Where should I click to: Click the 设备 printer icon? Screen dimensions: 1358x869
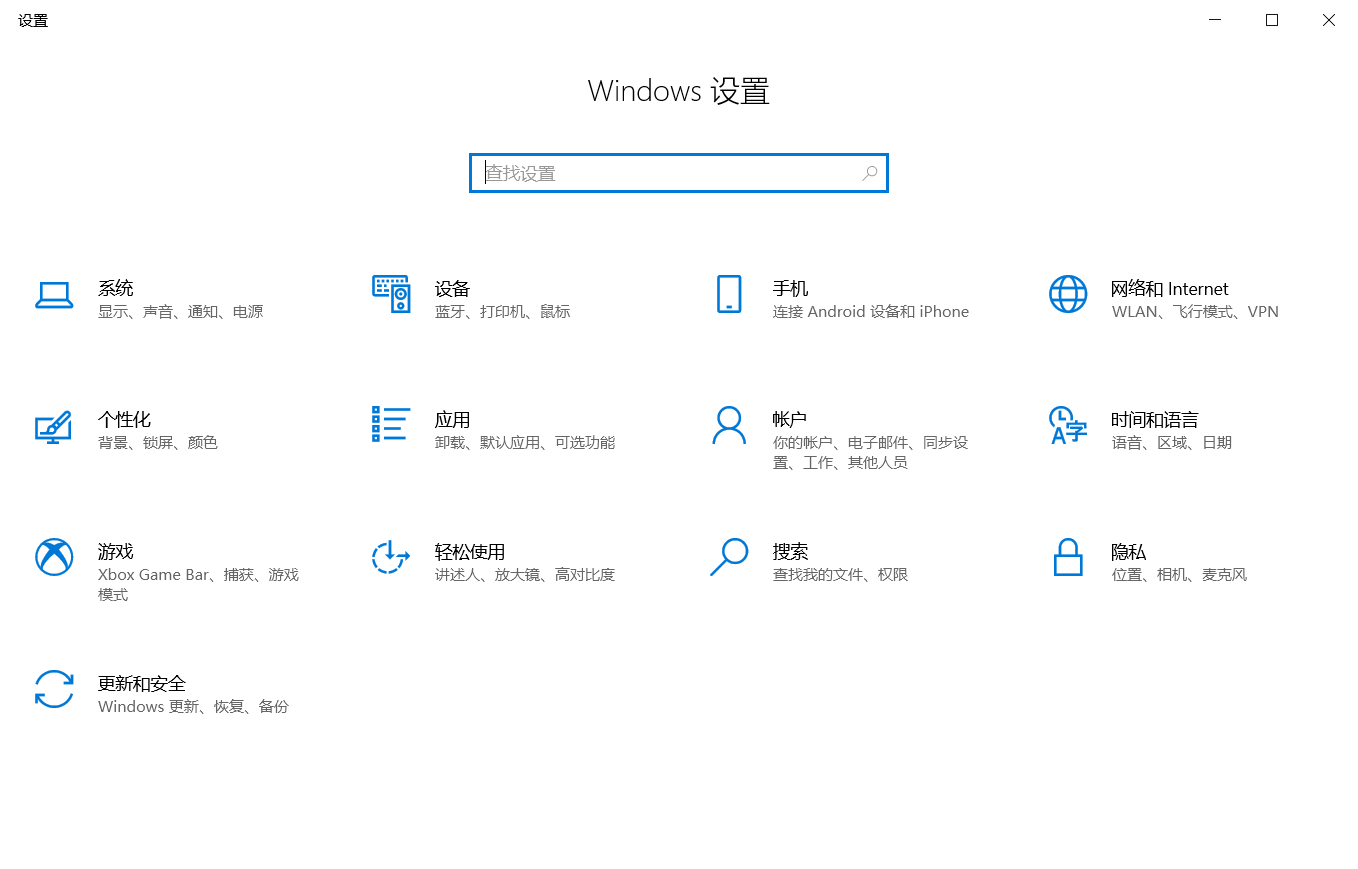391,295
